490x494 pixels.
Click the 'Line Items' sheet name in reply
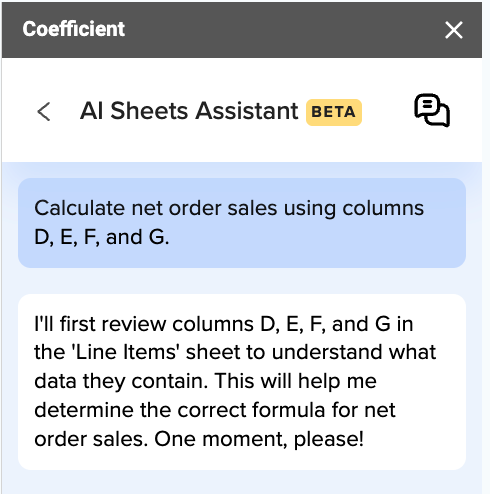pyautogui.click(x=127, y=352)
